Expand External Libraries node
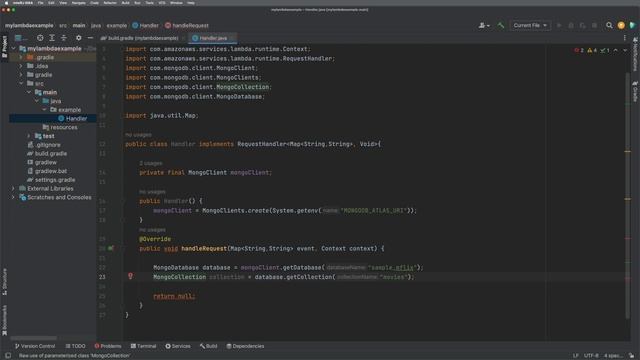The width and height of the screenshot is (640, 360). 13,189
